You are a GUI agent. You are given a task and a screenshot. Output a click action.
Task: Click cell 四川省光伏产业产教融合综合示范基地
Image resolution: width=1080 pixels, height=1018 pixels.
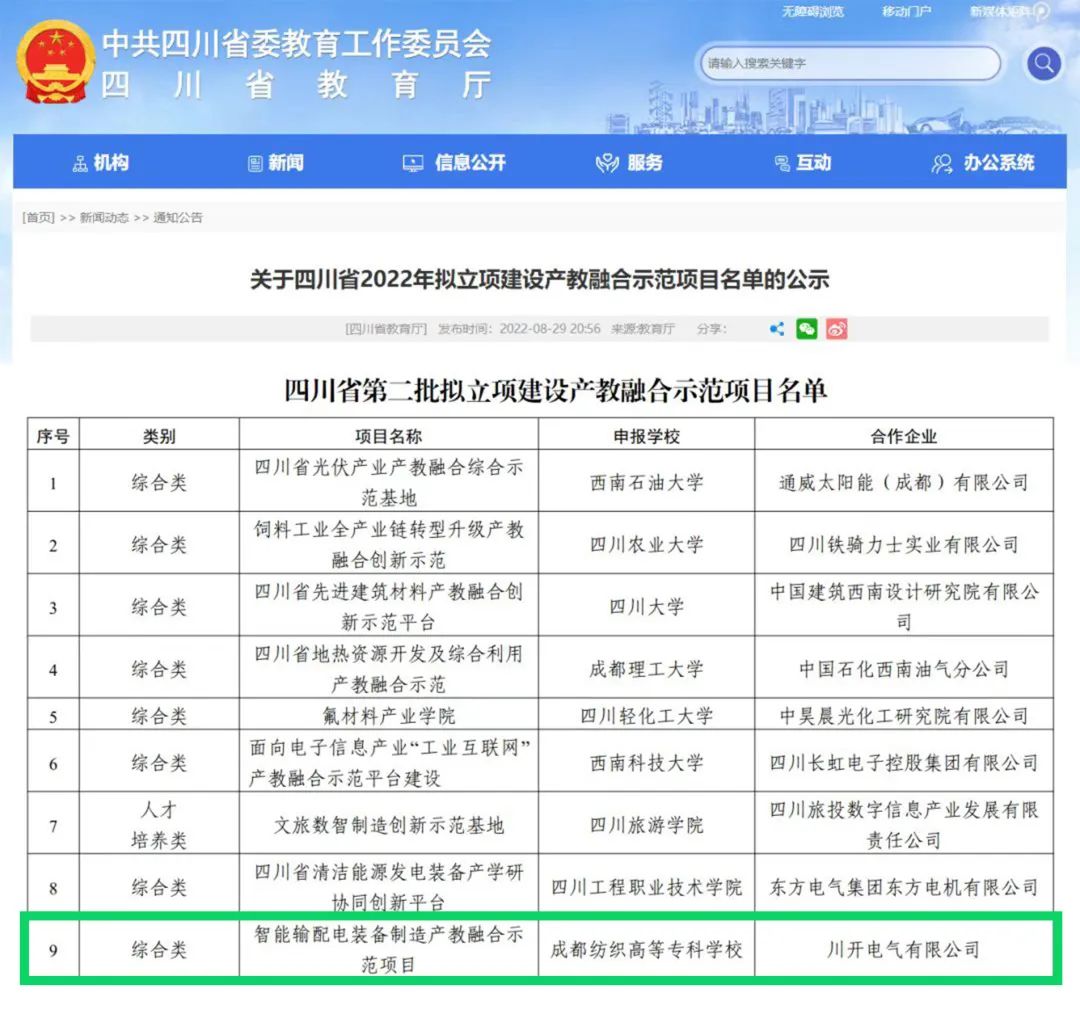click(x=388, y=482)
